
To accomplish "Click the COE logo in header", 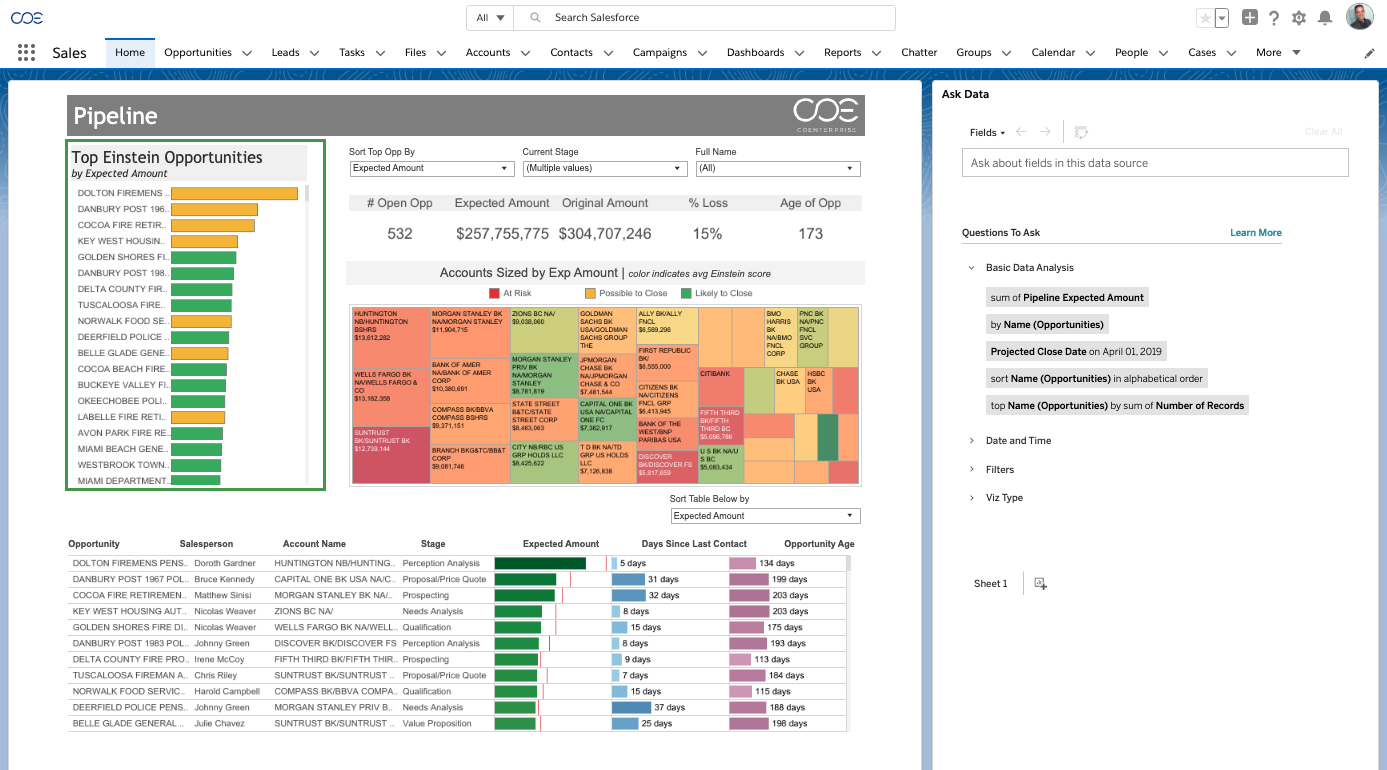I will (27, 18).
